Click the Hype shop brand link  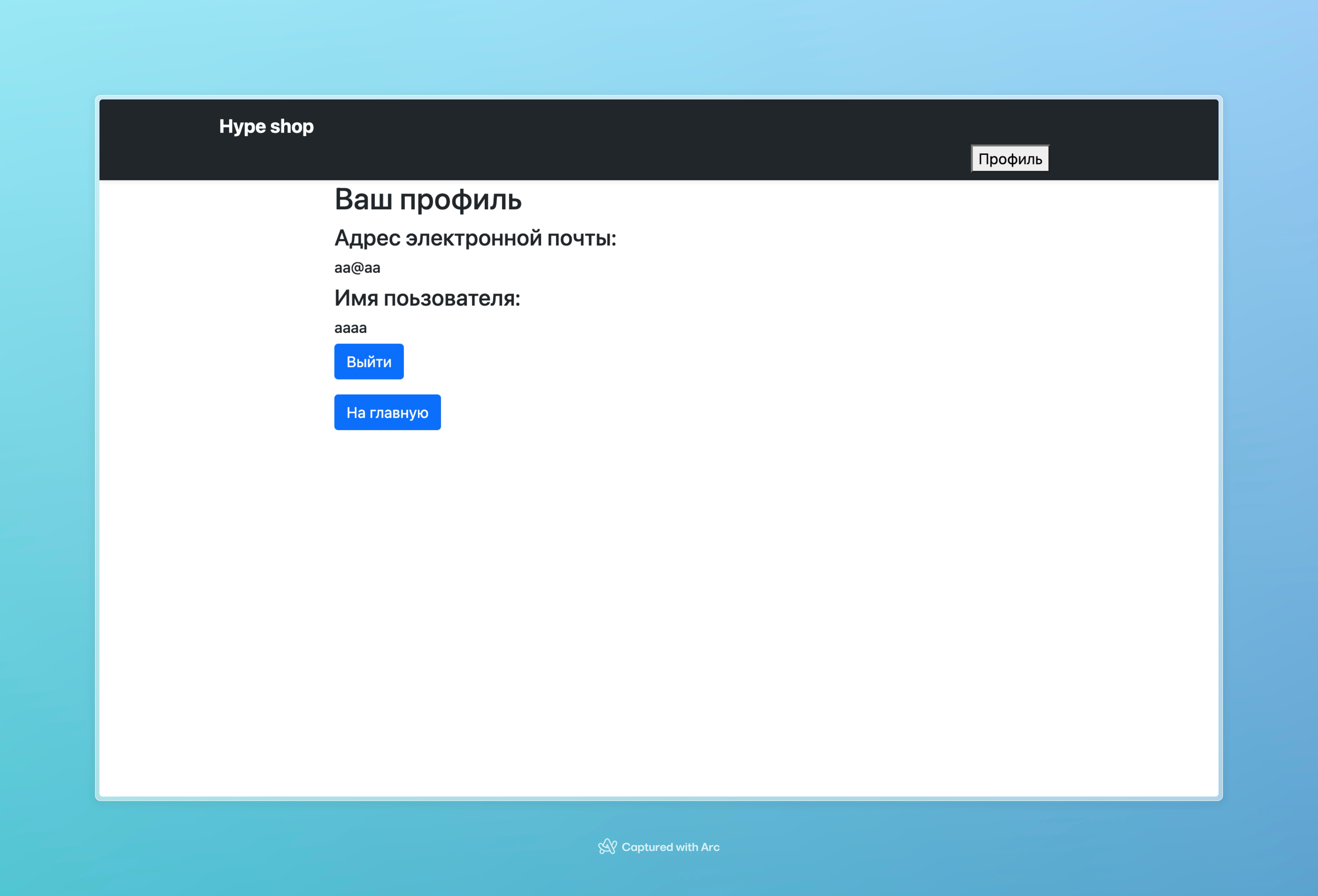(x=266, y=126)
